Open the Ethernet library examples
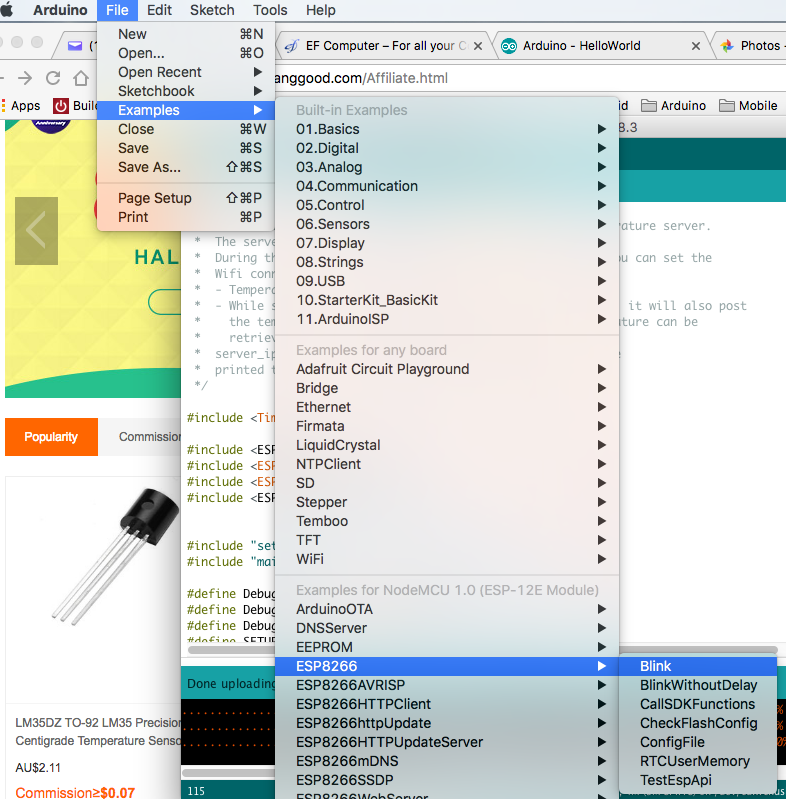786x799 pixels. [447, 407]
